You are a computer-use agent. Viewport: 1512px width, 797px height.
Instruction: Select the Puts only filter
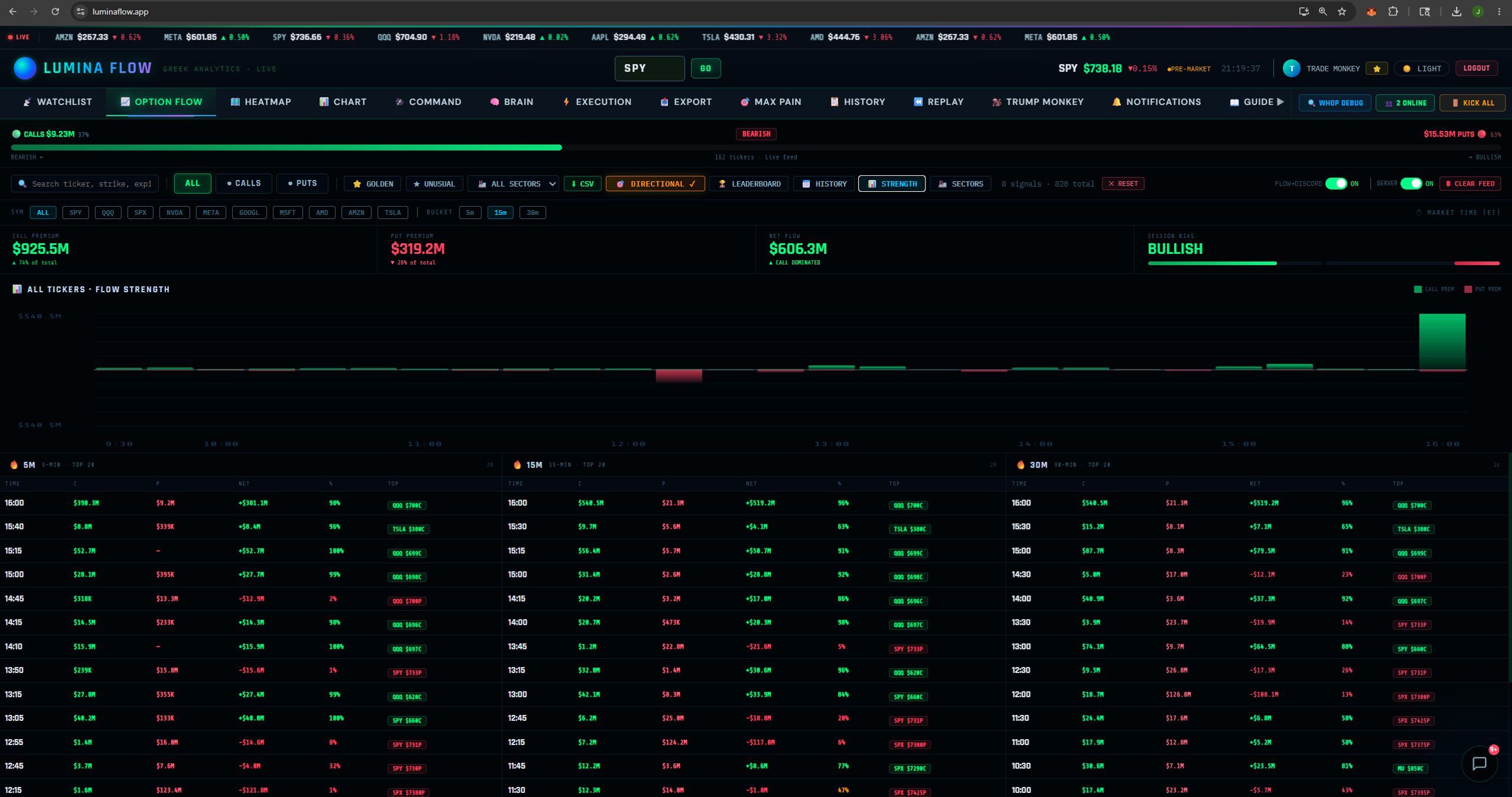point(302,184)
